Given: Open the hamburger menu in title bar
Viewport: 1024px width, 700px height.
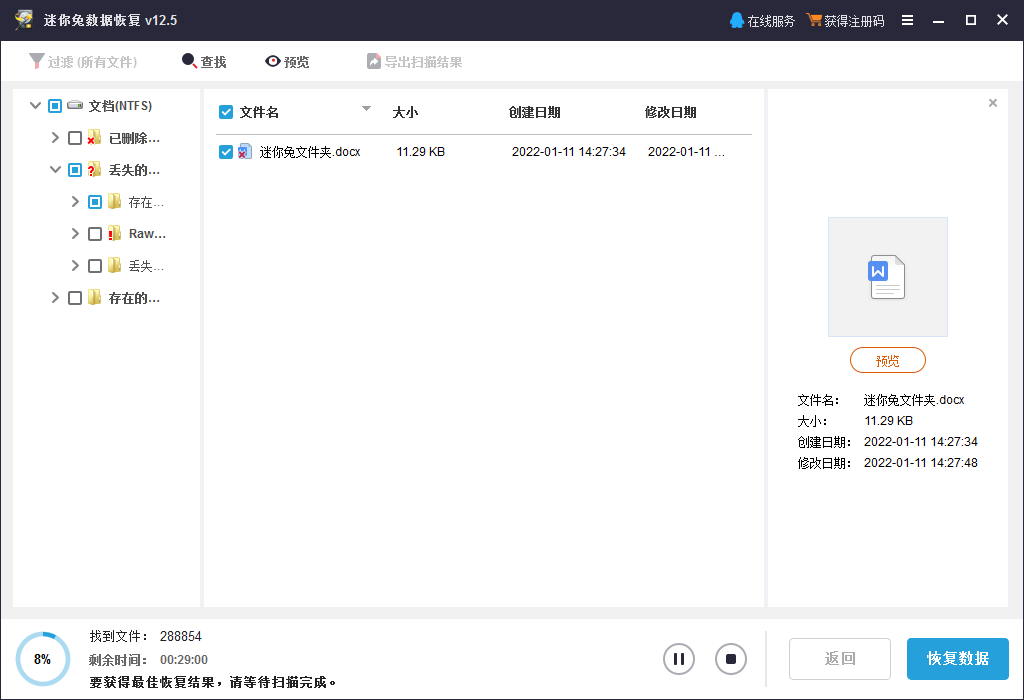Looking at the screenshot, I should point(907,20).
